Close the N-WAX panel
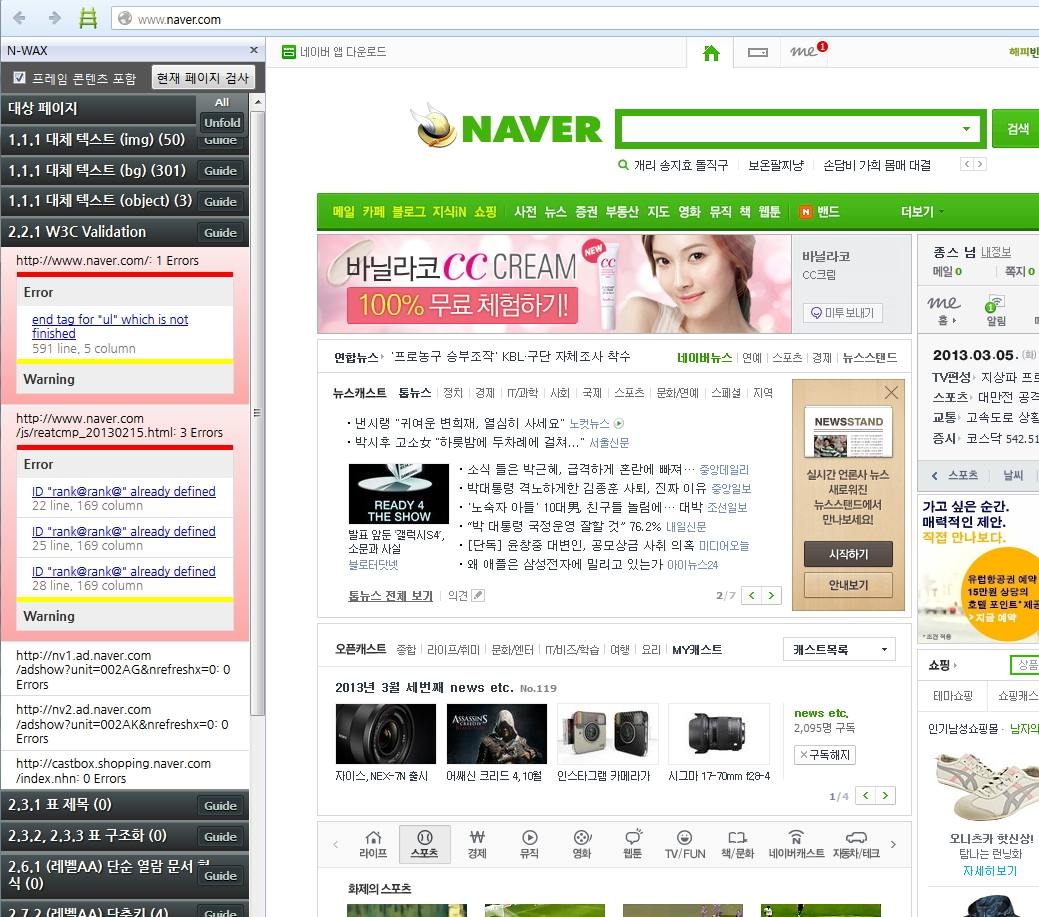The height and width of the screenshot is (917, 1039). (254, 50)
